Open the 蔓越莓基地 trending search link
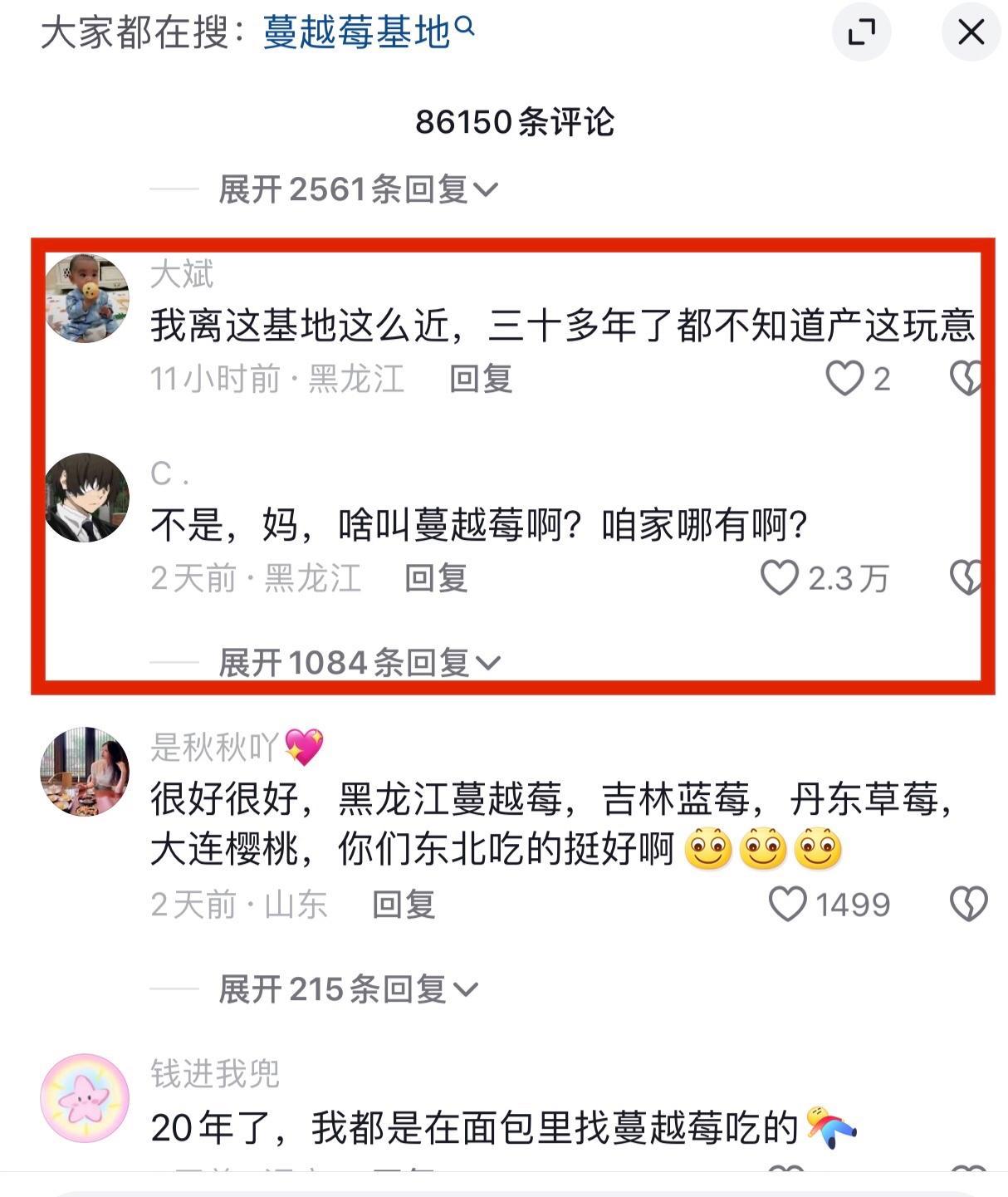1008x1197 pixels. pos(357,32)
